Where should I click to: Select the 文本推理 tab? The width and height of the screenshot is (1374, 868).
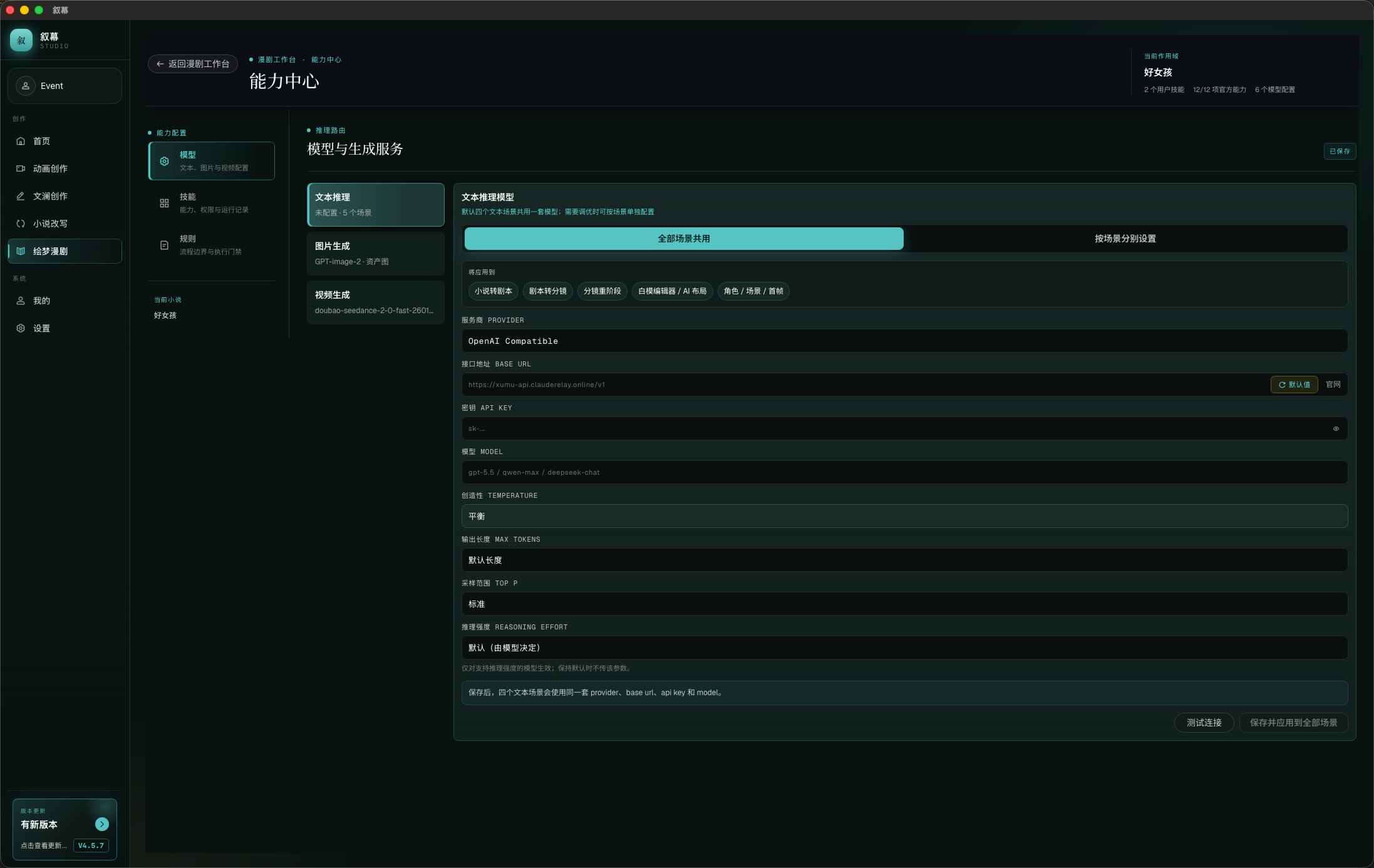click(x=376, y=205)
